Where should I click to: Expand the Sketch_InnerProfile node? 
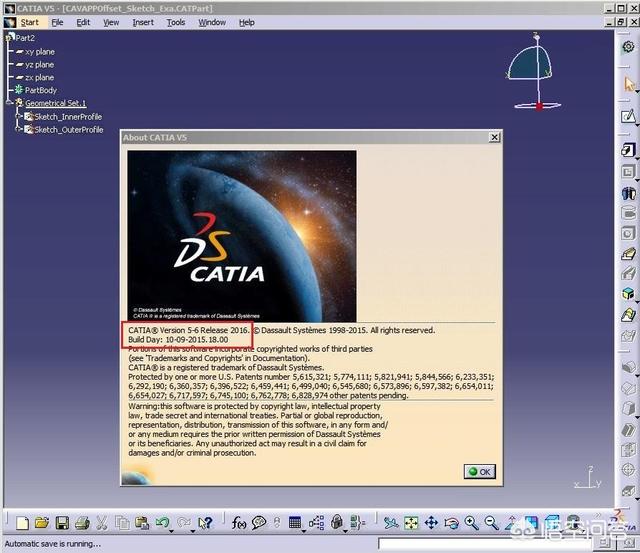18,116
